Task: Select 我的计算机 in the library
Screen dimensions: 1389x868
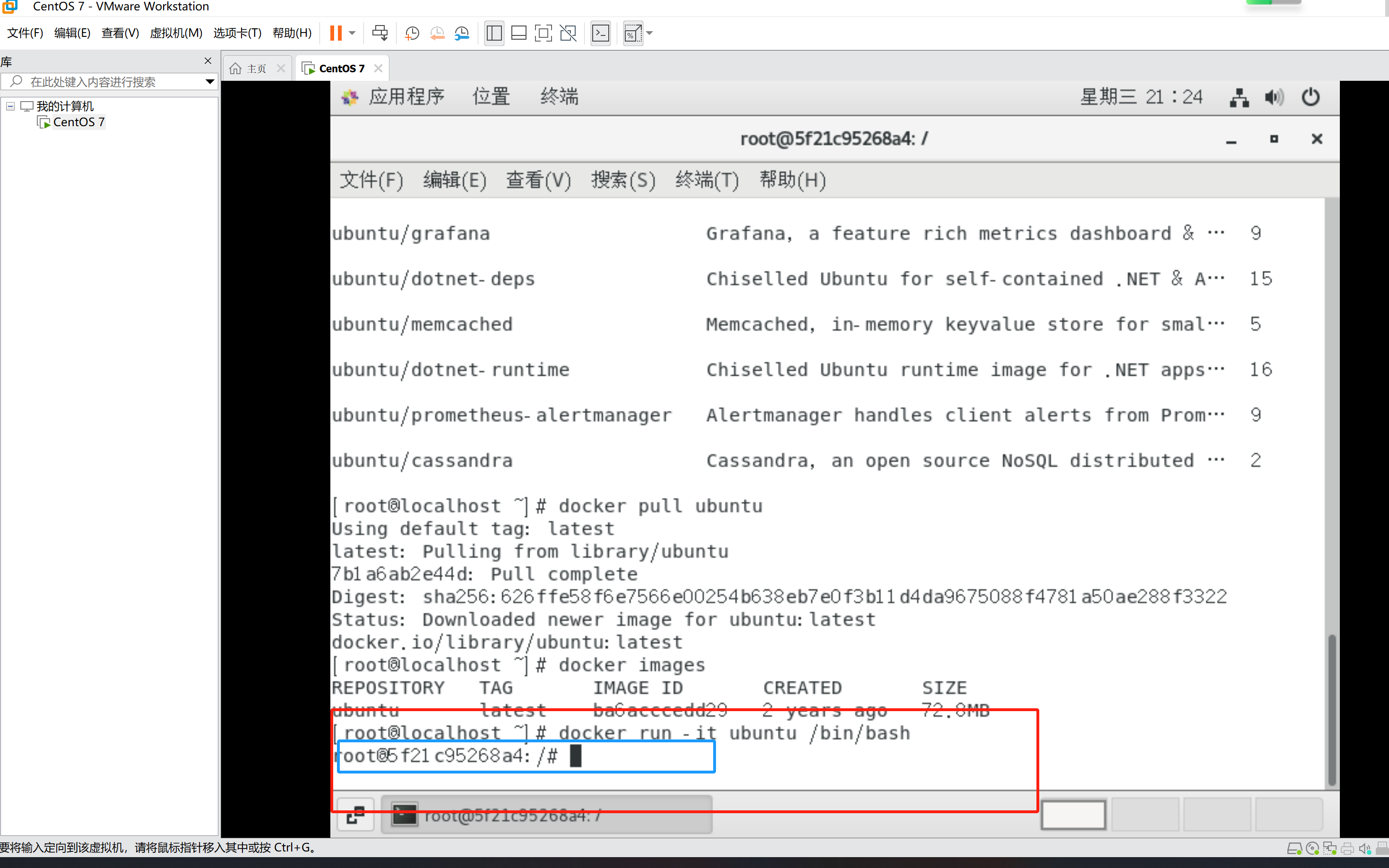Action: pyautogui.click(x=65, y=106)
